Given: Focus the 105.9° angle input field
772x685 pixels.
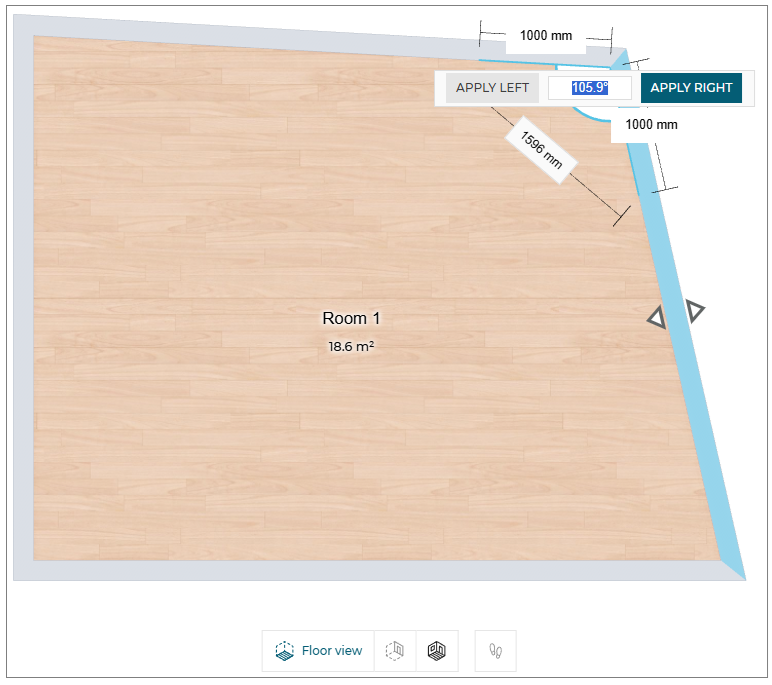Looking at the screenshot, I should tap(589, 88).
